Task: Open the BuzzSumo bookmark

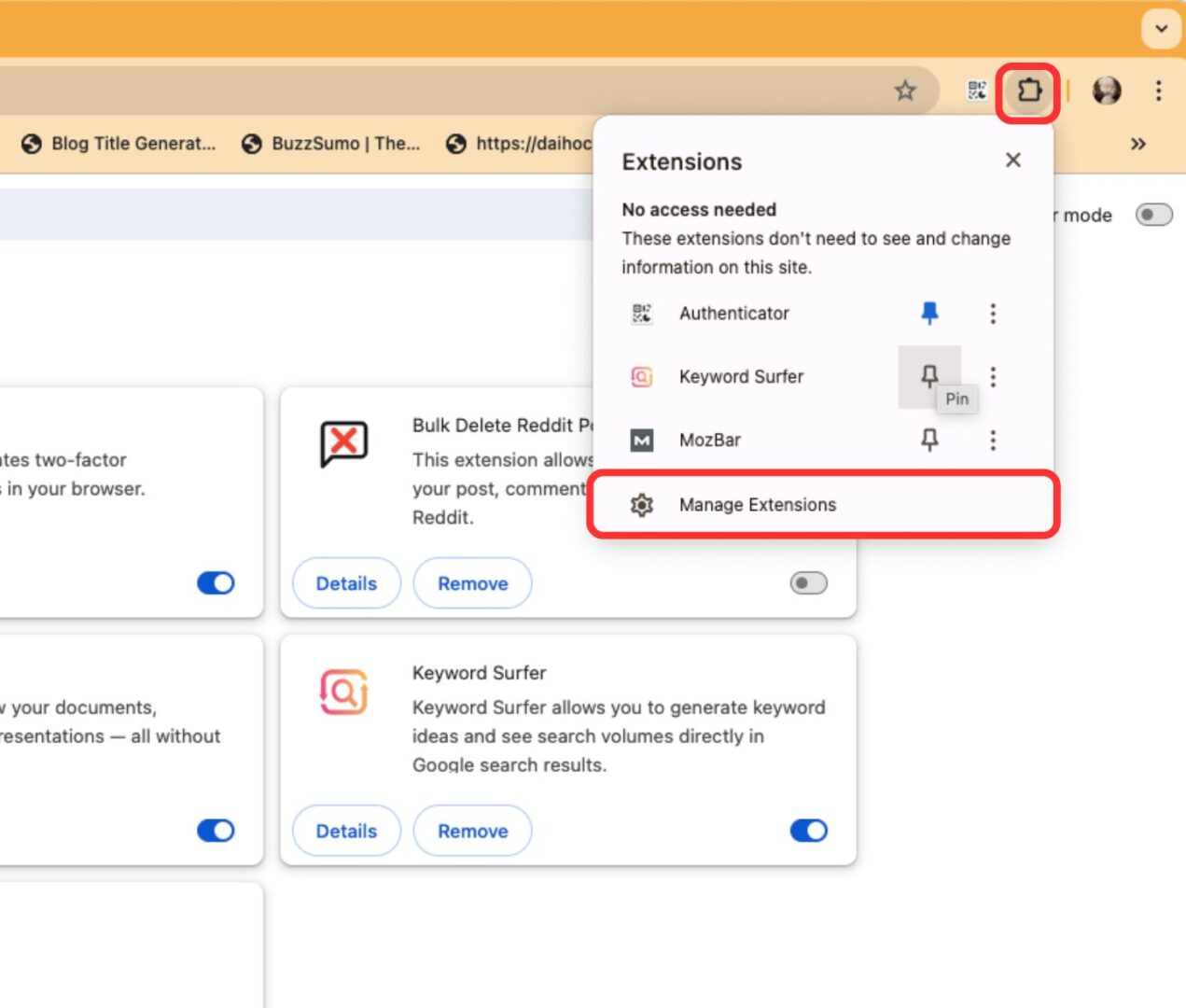Action: (331, 144)
